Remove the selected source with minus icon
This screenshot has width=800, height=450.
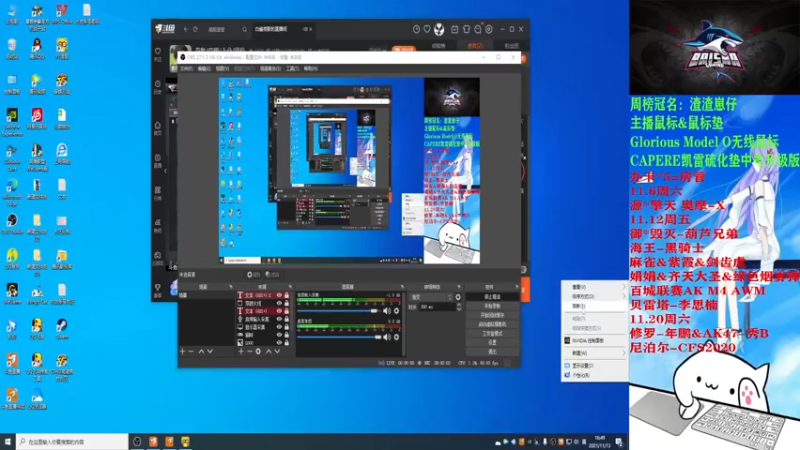pos(249,352)
